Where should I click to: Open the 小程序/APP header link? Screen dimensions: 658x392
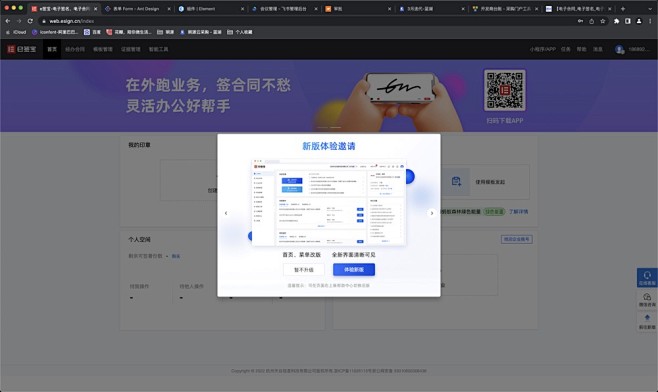coord(542,49)
